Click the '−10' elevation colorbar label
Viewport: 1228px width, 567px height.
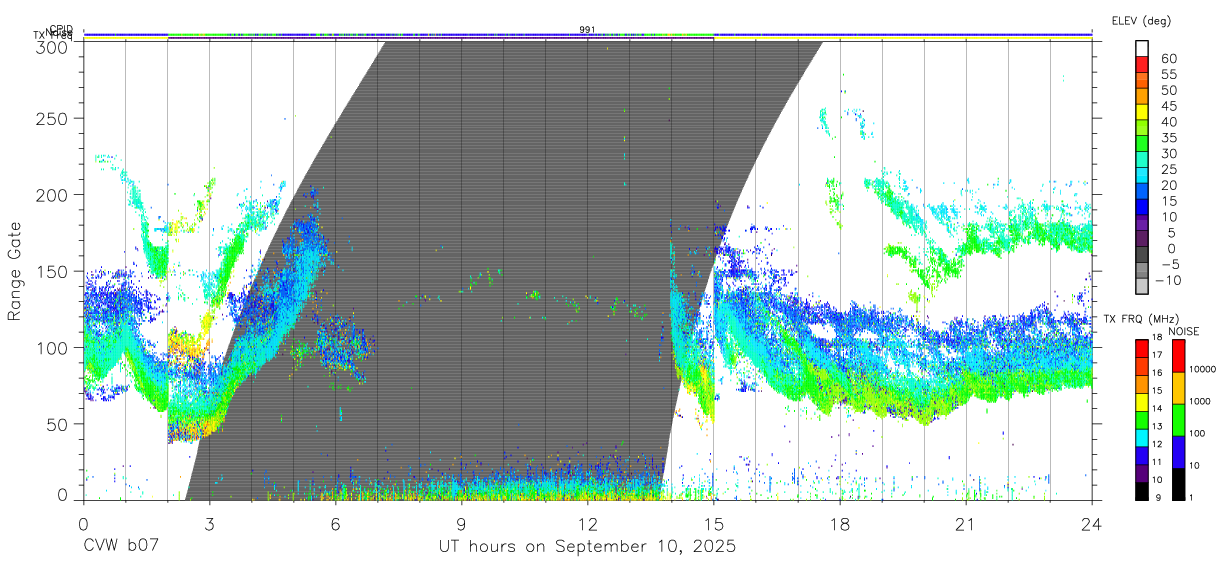tap(1167, 280)
